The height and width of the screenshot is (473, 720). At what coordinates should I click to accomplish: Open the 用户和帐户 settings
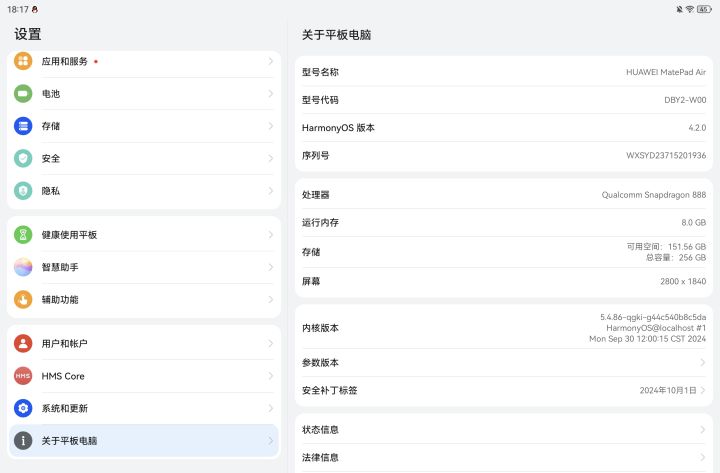[x=144, y=343]
